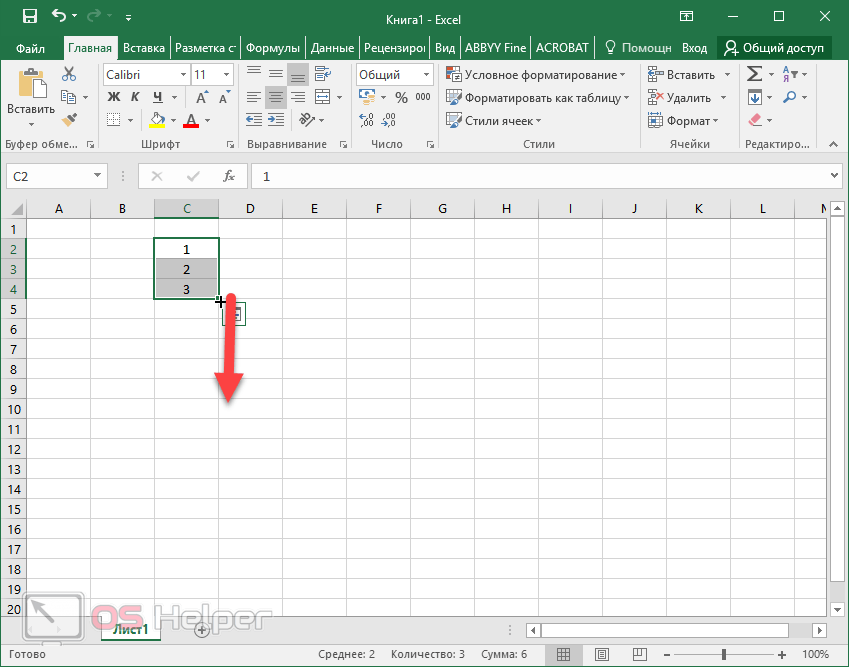Viewport: 849px width, 667px height.
Task: Click the Copy icon
Action: tap(69, 97)
